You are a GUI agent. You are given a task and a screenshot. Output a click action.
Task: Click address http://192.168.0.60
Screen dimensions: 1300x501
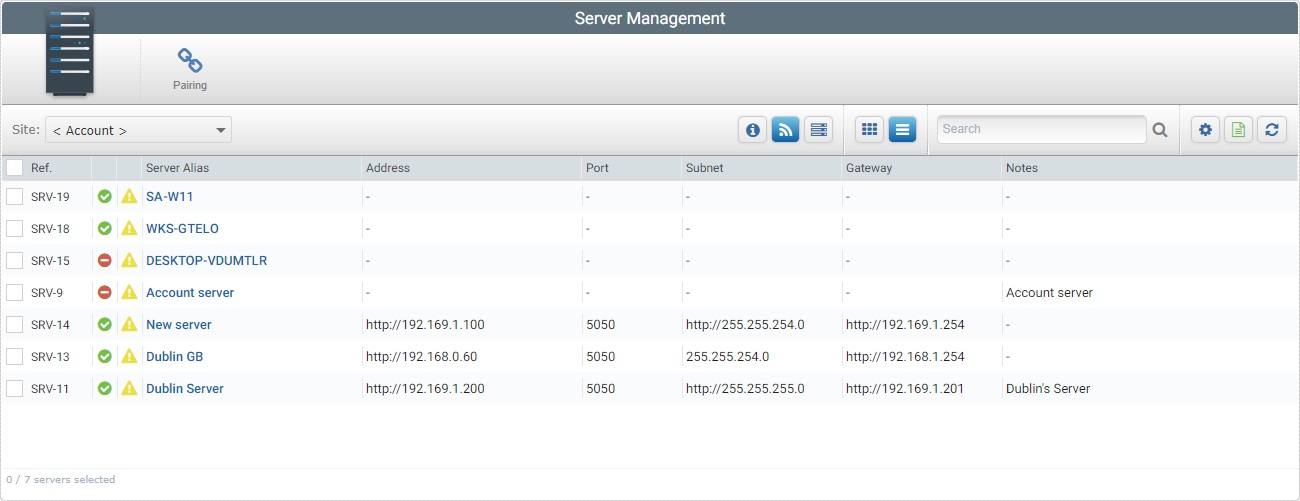422,357
